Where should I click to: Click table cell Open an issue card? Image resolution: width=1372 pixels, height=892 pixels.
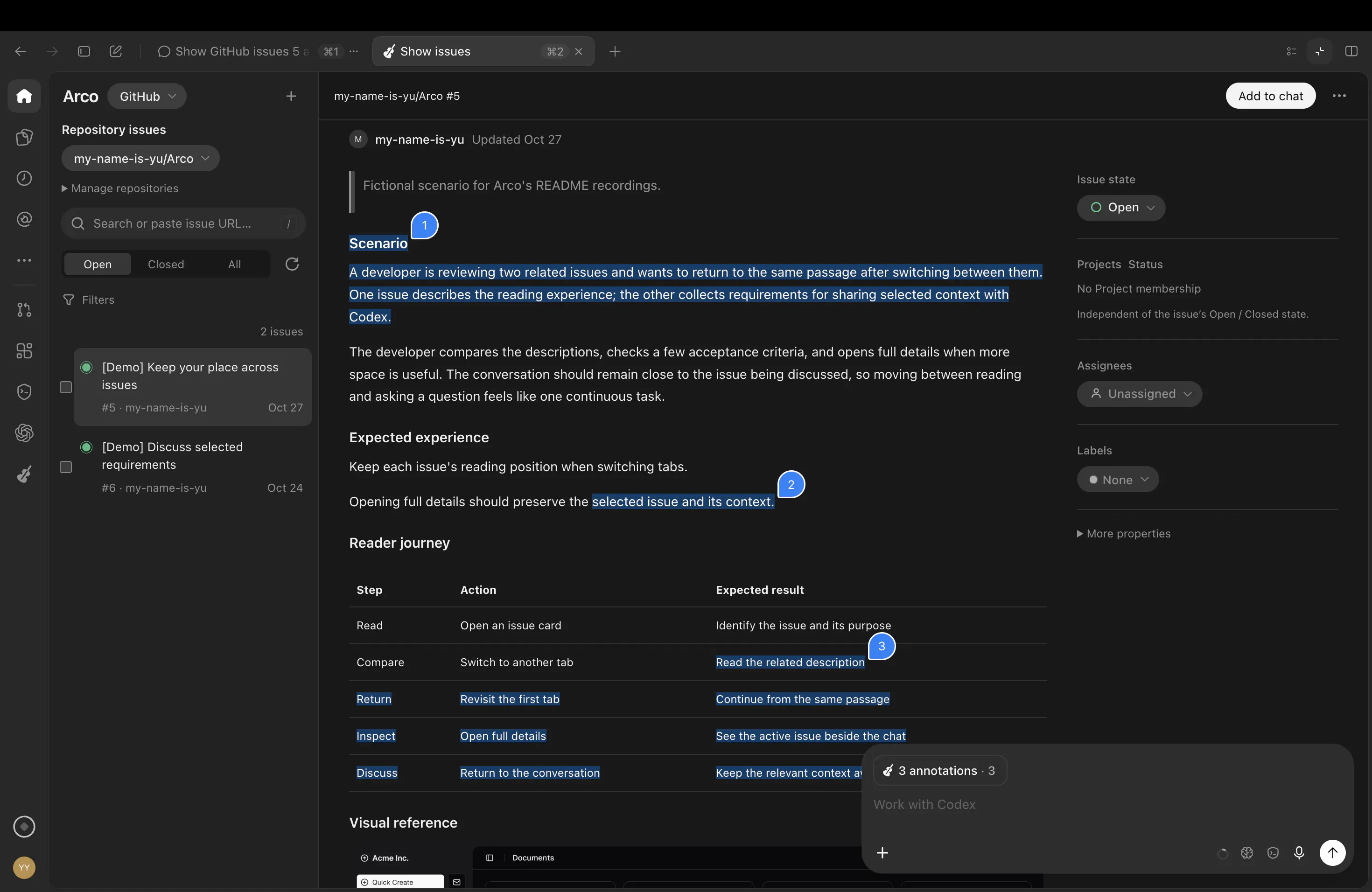click(510, 625)
